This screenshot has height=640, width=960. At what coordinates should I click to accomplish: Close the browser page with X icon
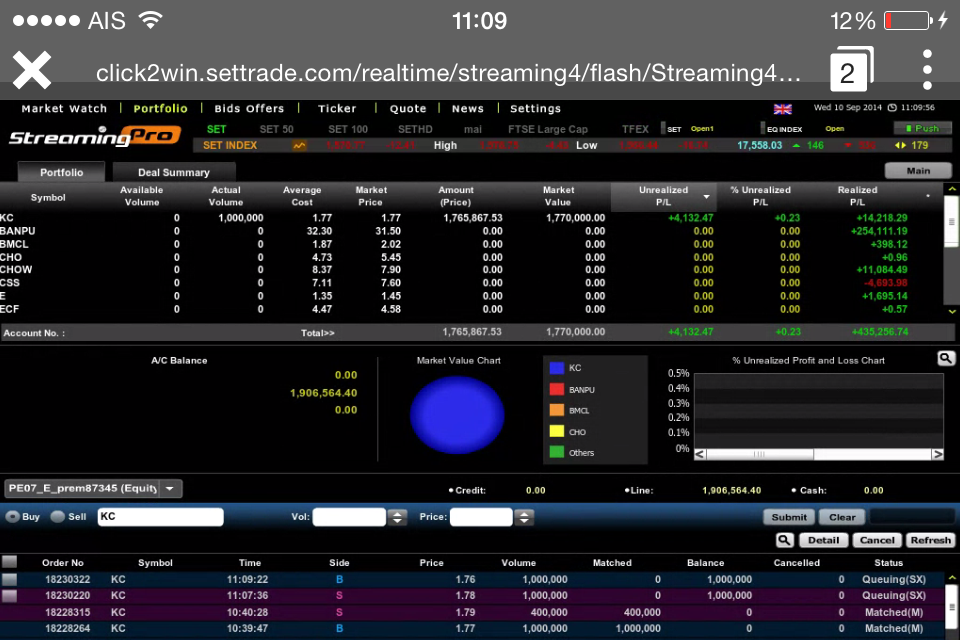[x=32, y=70]
